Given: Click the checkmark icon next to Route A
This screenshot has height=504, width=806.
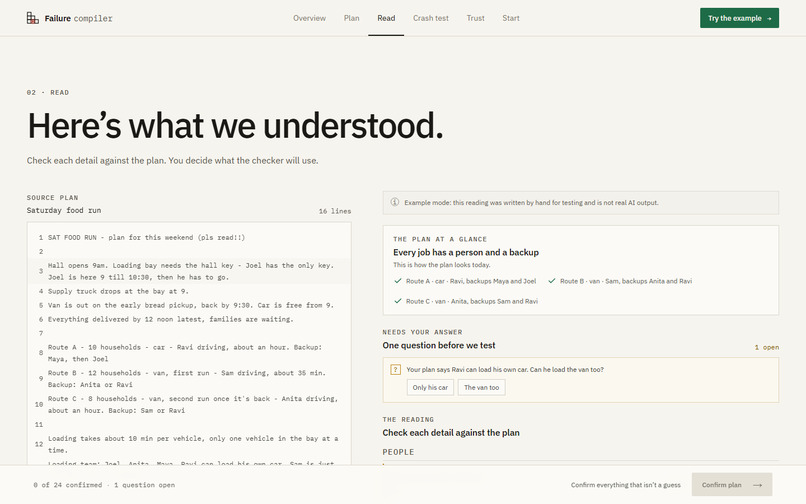Looking at the screenshot, I should point(398,281).
